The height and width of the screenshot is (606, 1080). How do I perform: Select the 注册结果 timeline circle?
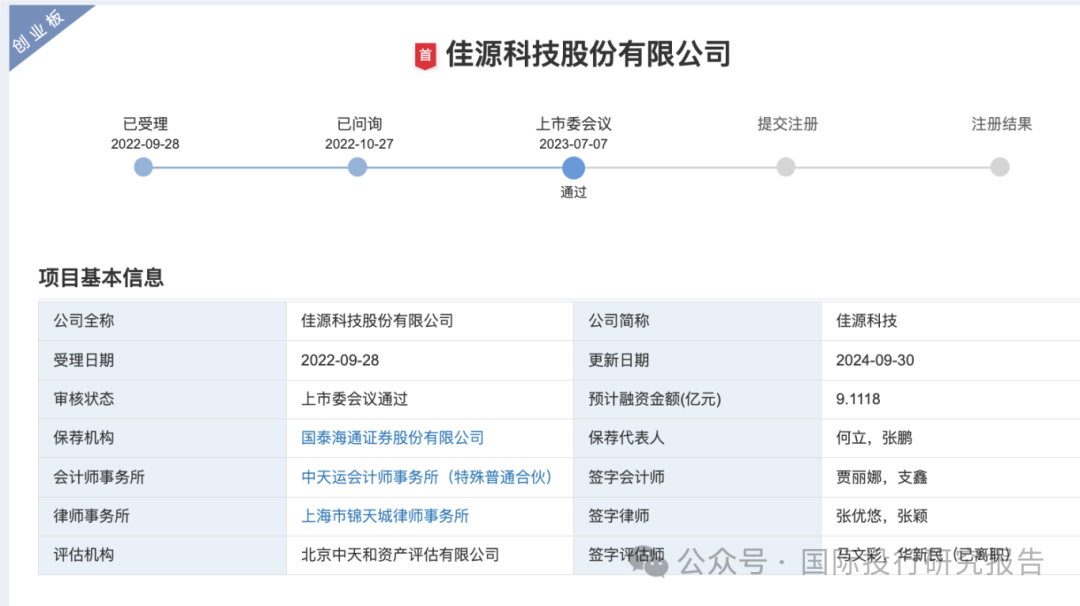click(1000, 167)
